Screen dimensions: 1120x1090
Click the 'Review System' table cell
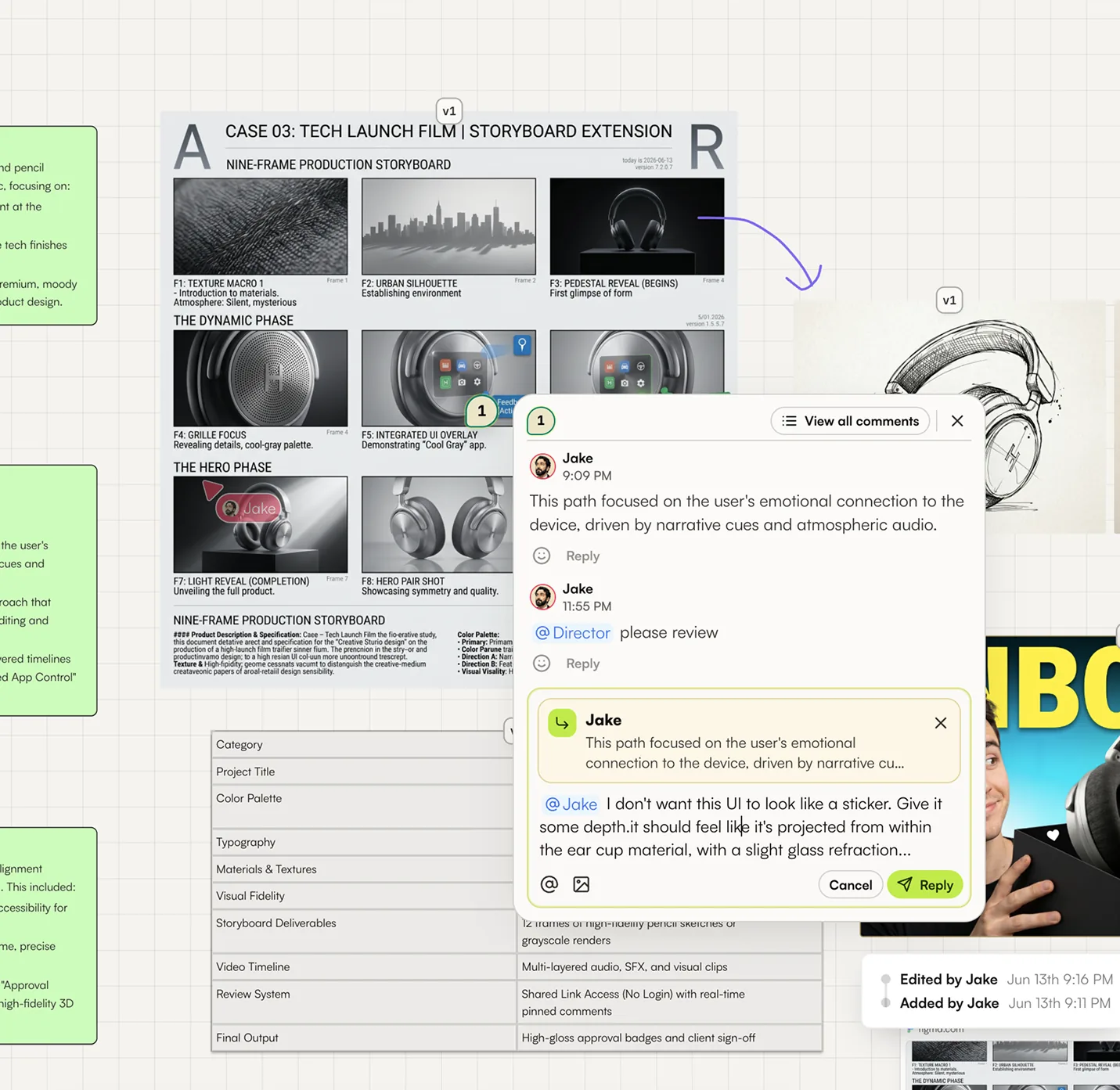362,1002
